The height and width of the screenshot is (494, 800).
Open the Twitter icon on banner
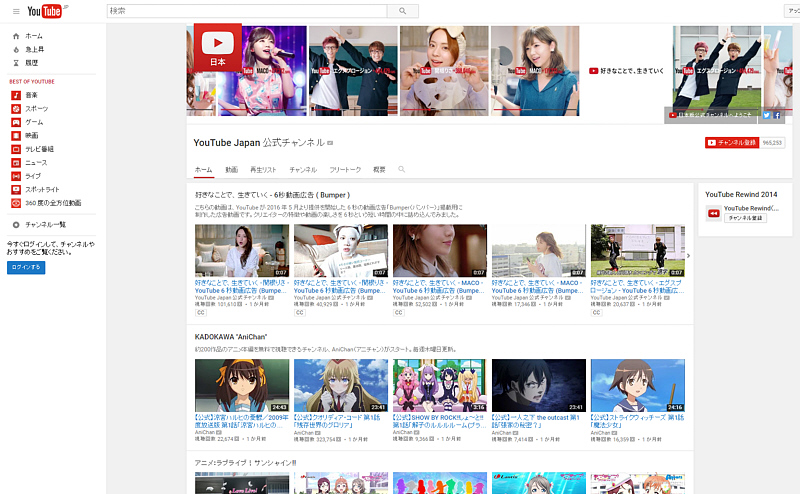(766, 115)
